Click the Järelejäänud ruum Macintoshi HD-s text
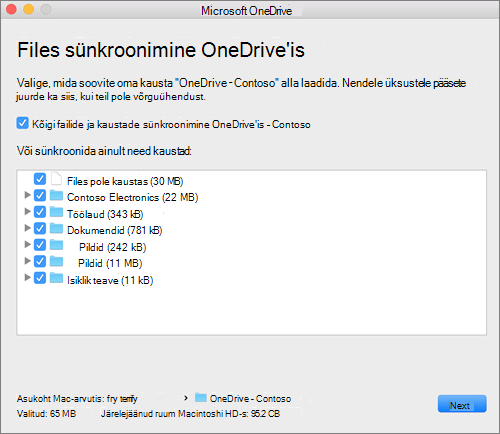Image resolution: width=500 pixels, height=434 pixels. pos(190,414)
